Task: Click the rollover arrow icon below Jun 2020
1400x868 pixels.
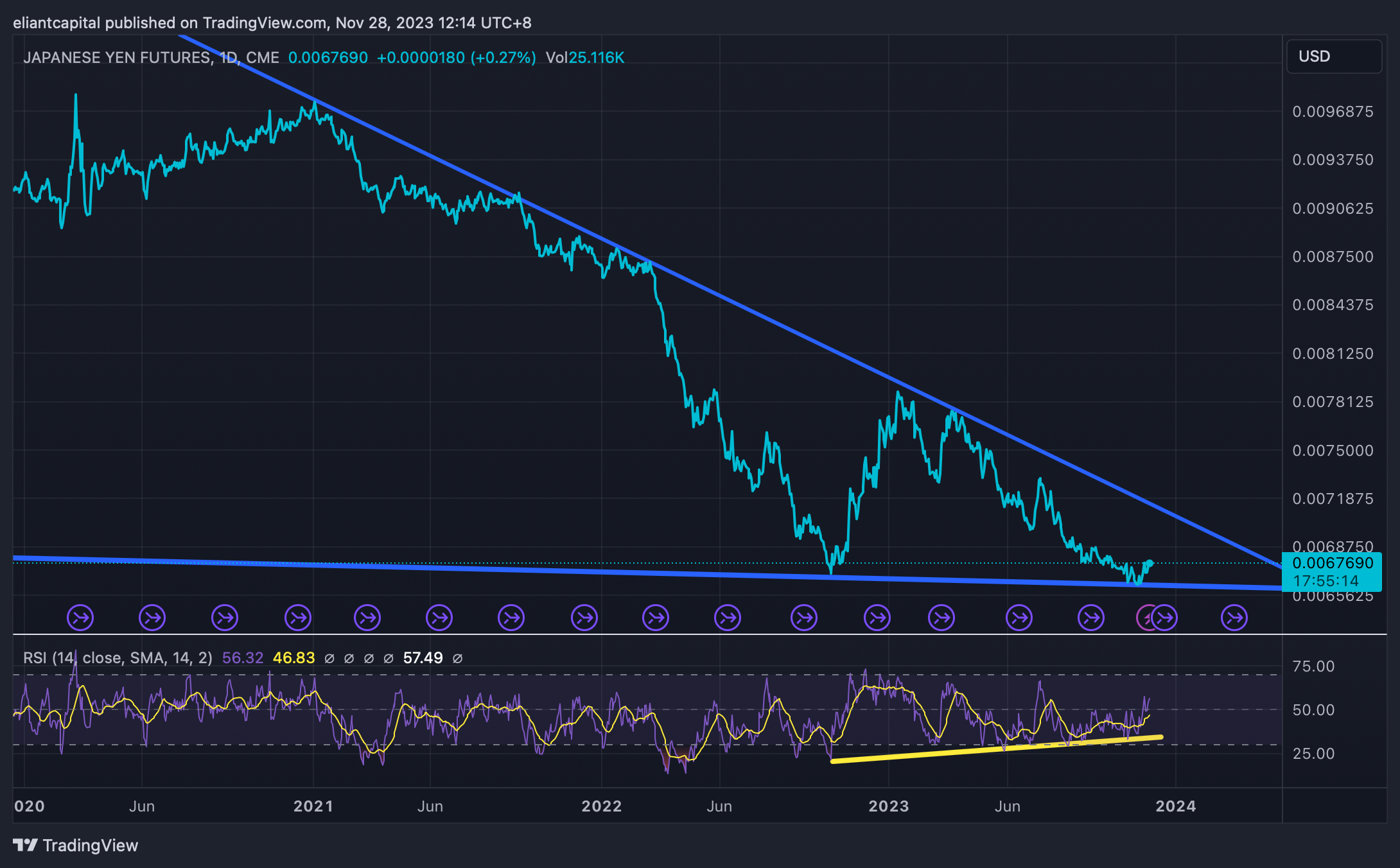Action: tap(153, 618)
